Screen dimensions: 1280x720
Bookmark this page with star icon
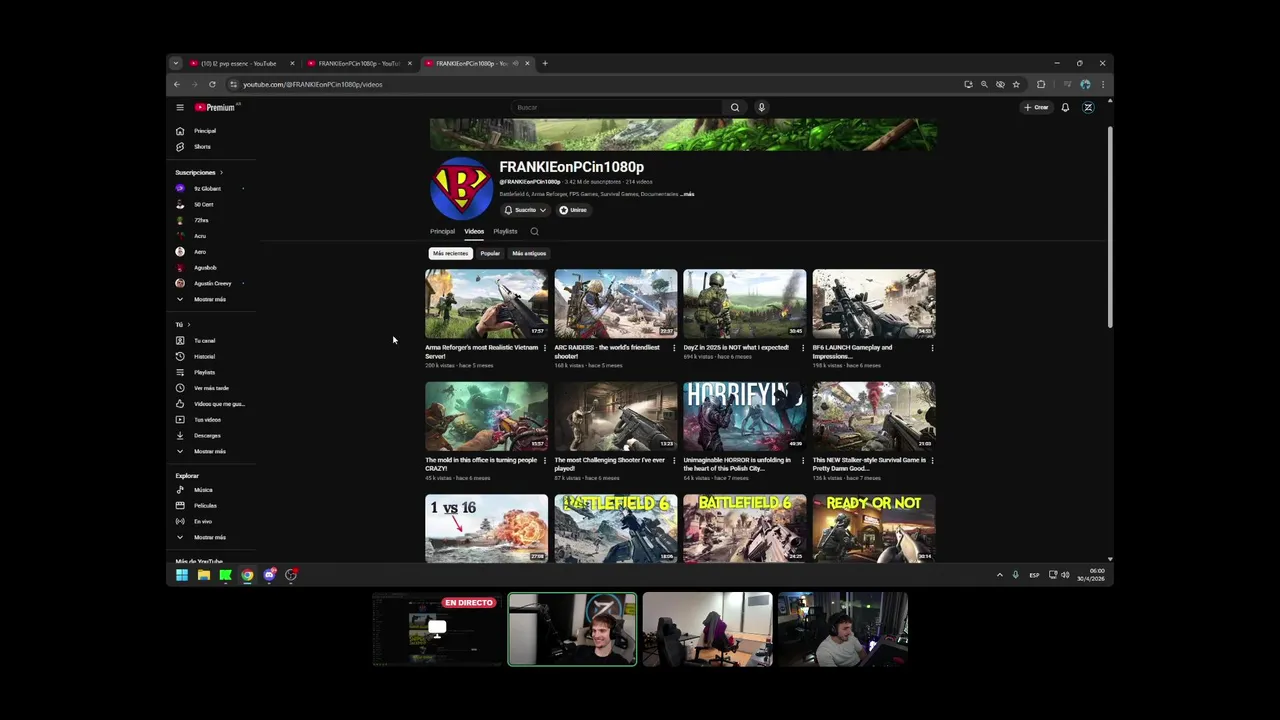(x=1016, y=84)
